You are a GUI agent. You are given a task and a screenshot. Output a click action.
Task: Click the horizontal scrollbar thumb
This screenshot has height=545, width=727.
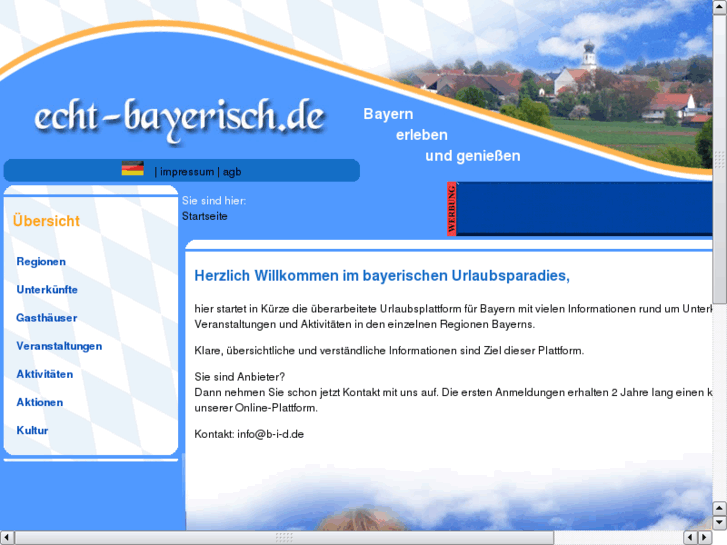(284, 538)
